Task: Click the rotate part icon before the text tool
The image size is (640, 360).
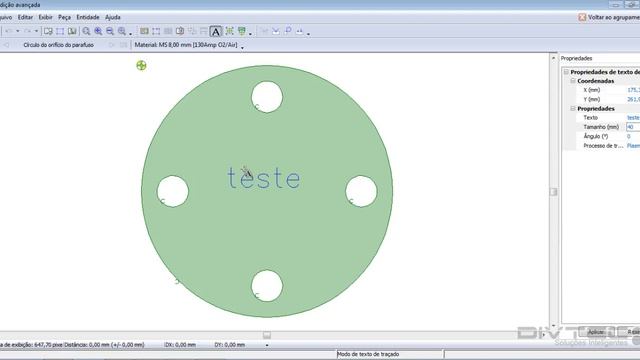Action: click(x=180, y=31)
